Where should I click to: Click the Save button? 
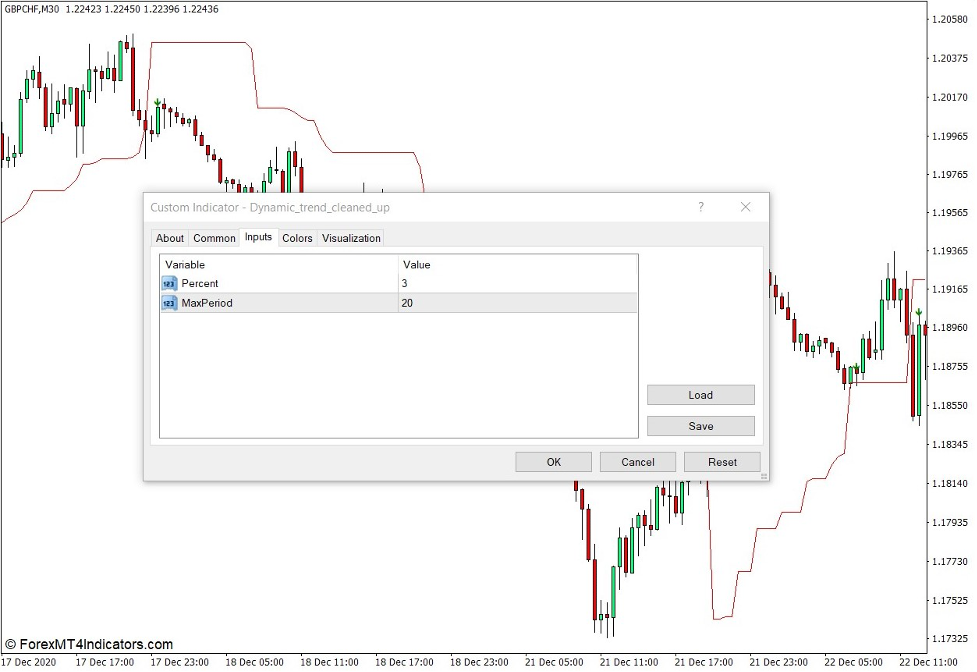point(700,426)
